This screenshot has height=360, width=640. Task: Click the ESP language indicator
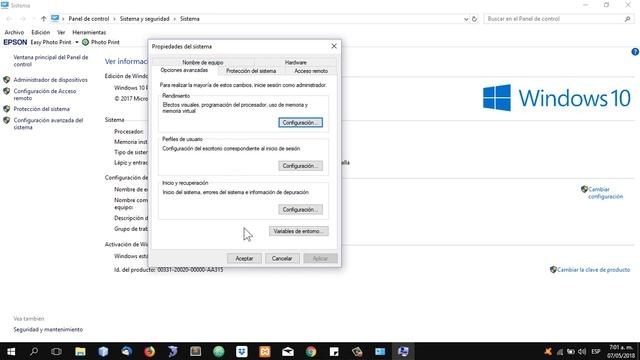point(596,351)
